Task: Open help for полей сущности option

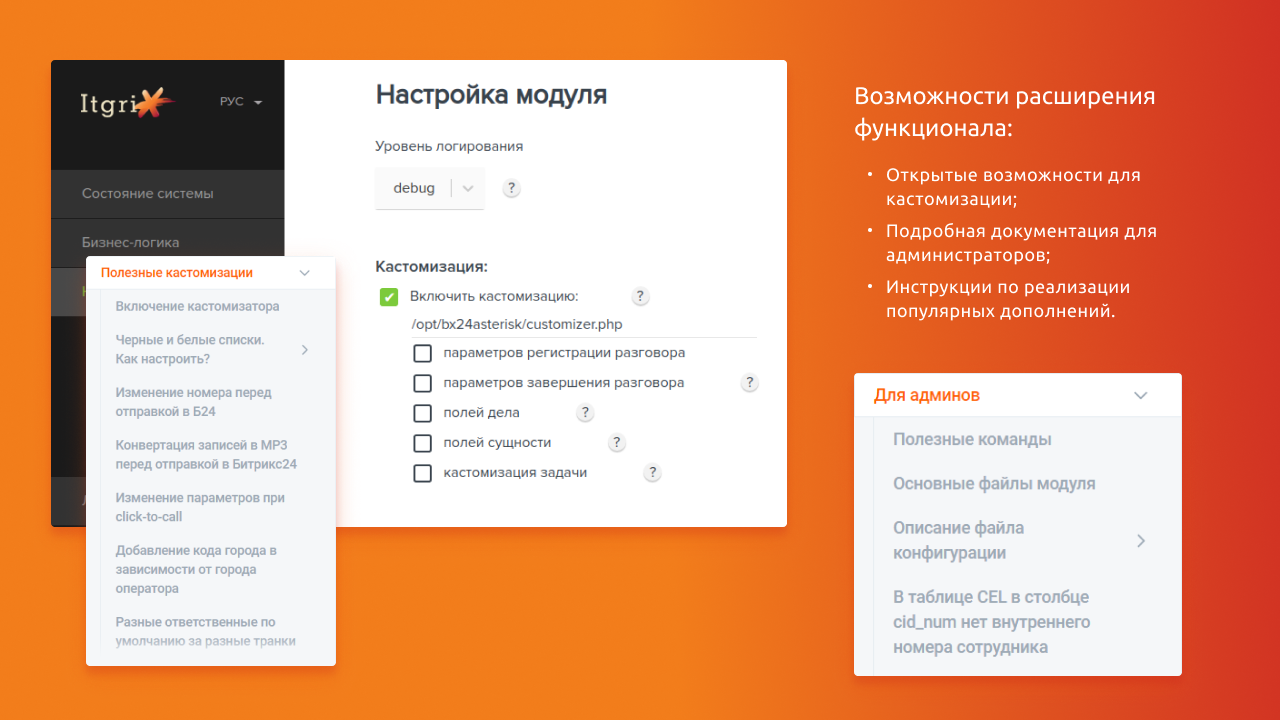Action: click(617, 442)
